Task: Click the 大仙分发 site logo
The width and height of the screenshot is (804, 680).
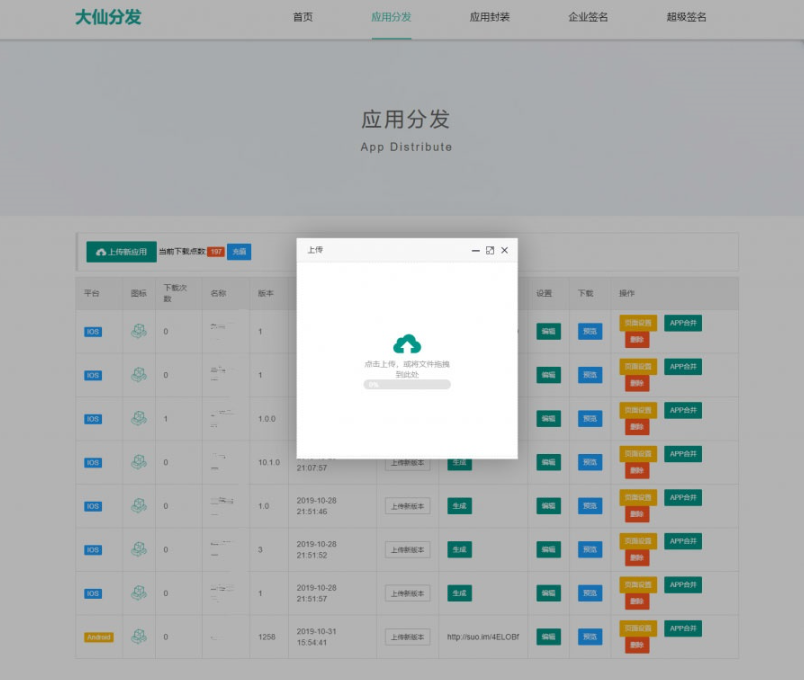Action: [x=108, y=17]
